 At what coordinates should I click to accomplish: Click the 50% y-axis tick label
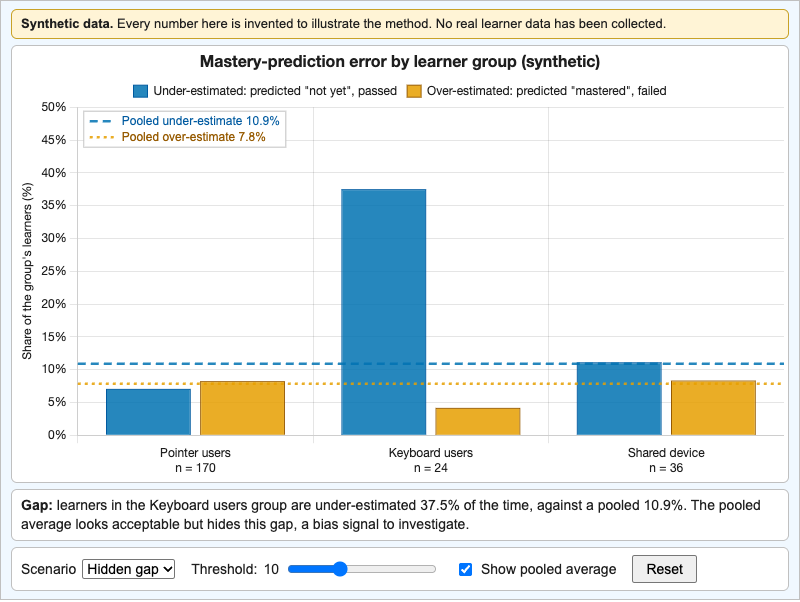point(54,107)
